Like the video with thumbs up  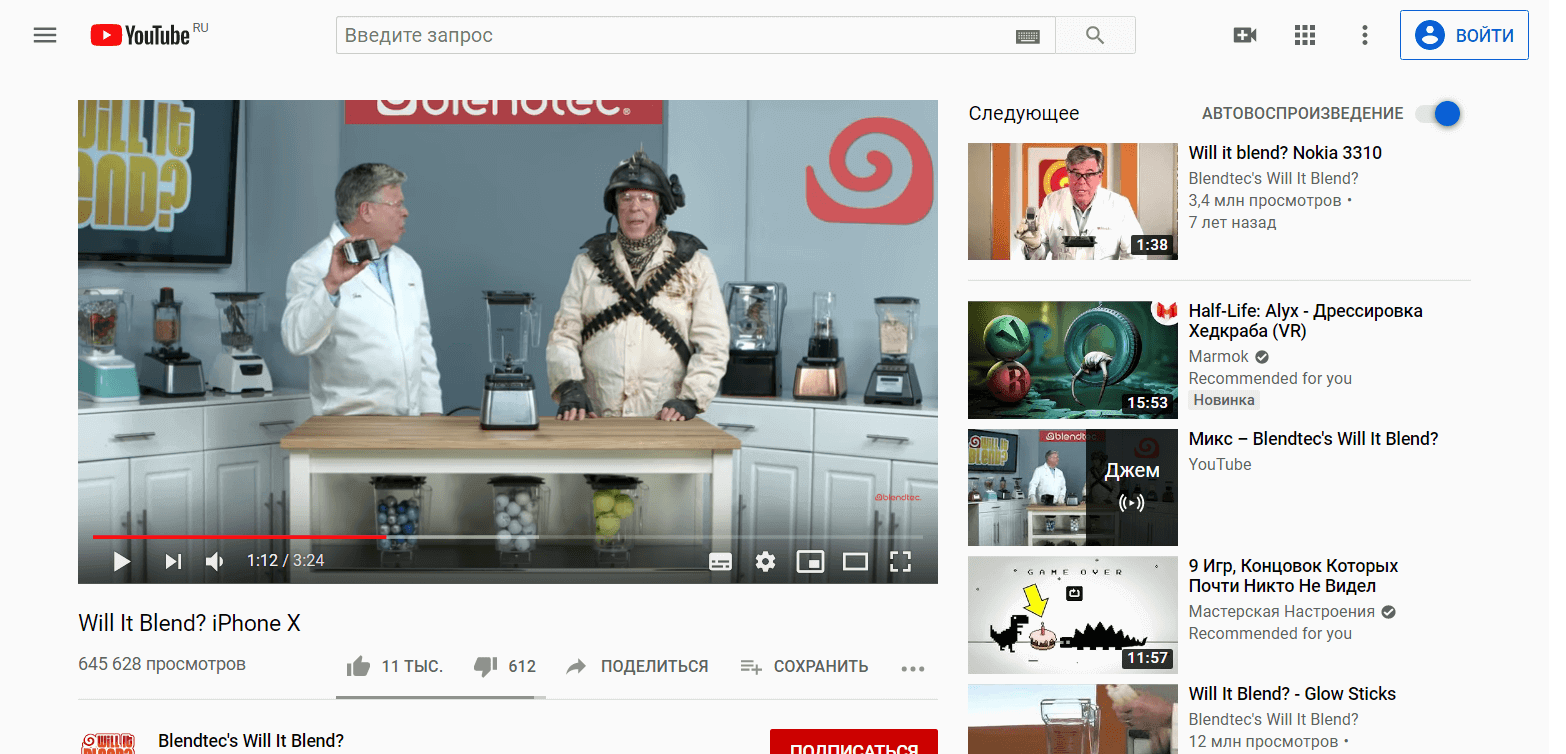coord(358,666)
